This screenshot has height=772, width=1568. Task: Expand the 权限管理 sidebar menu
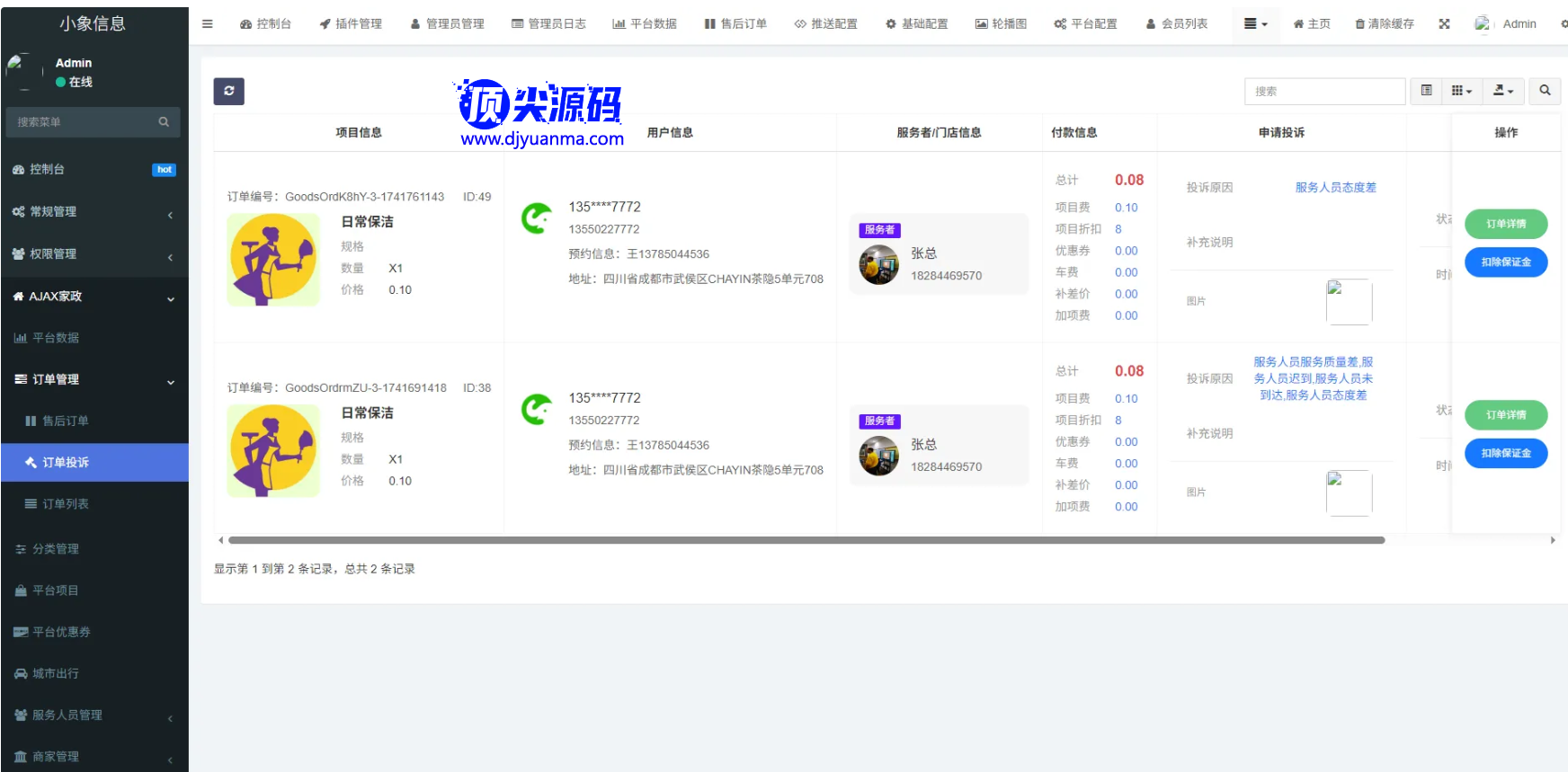click(x=94, y=254)
